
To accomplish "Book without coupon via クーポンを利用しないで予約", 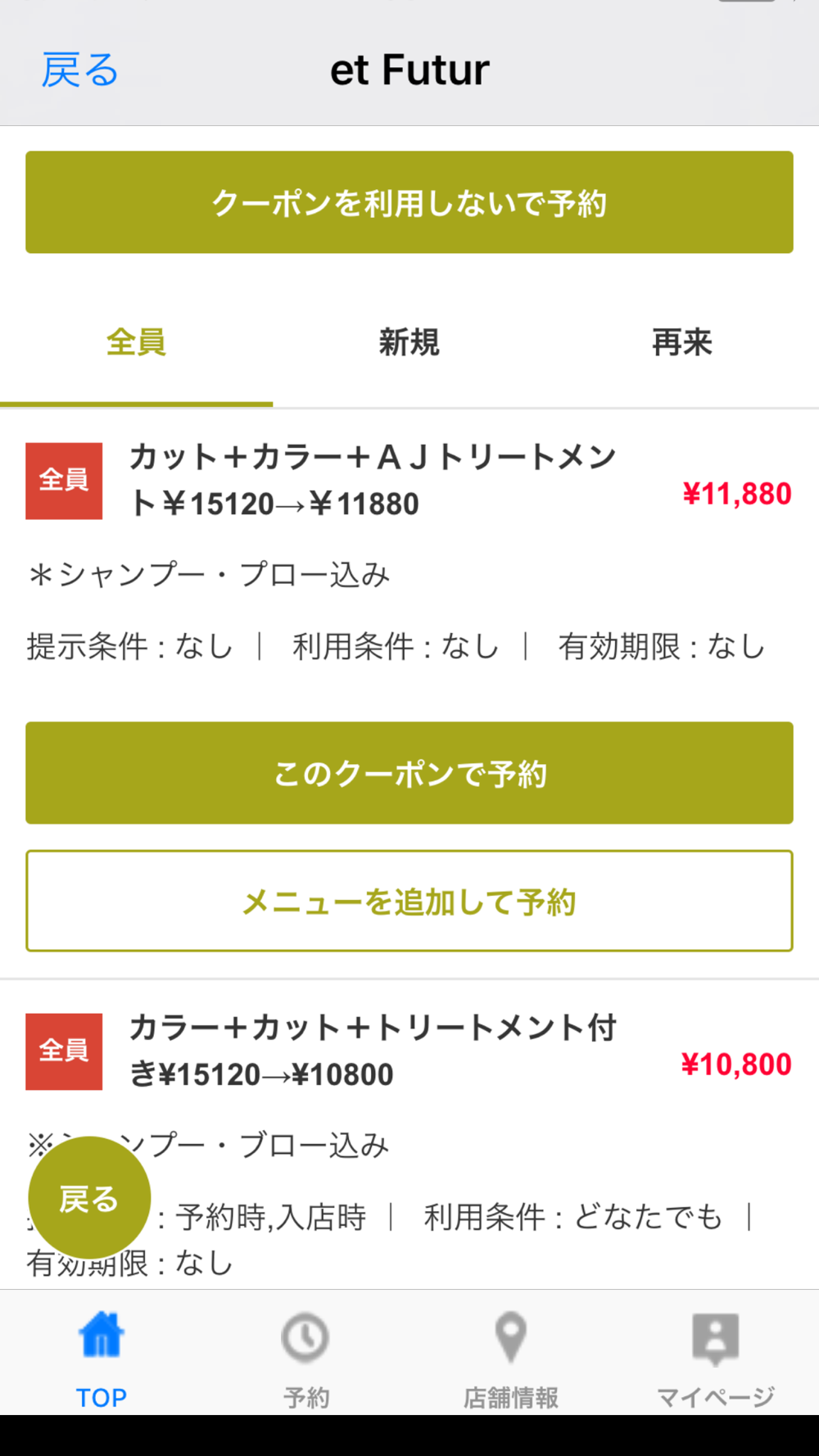I will click(409, 202).
